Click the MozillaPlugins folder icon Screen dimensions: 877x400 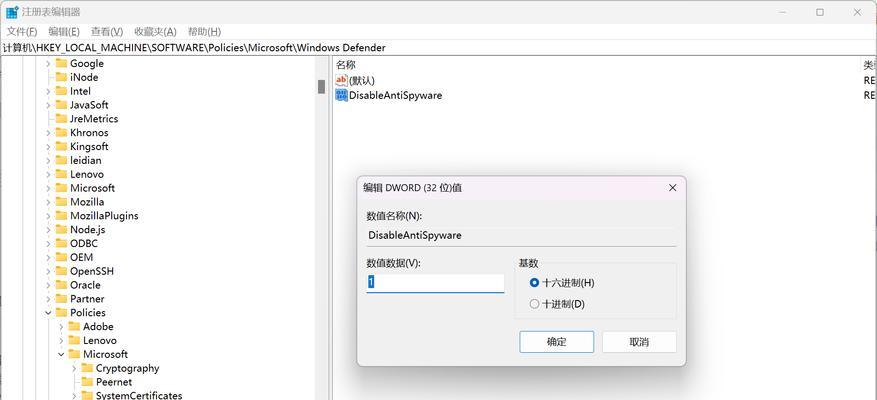click(x=61, y=215)
